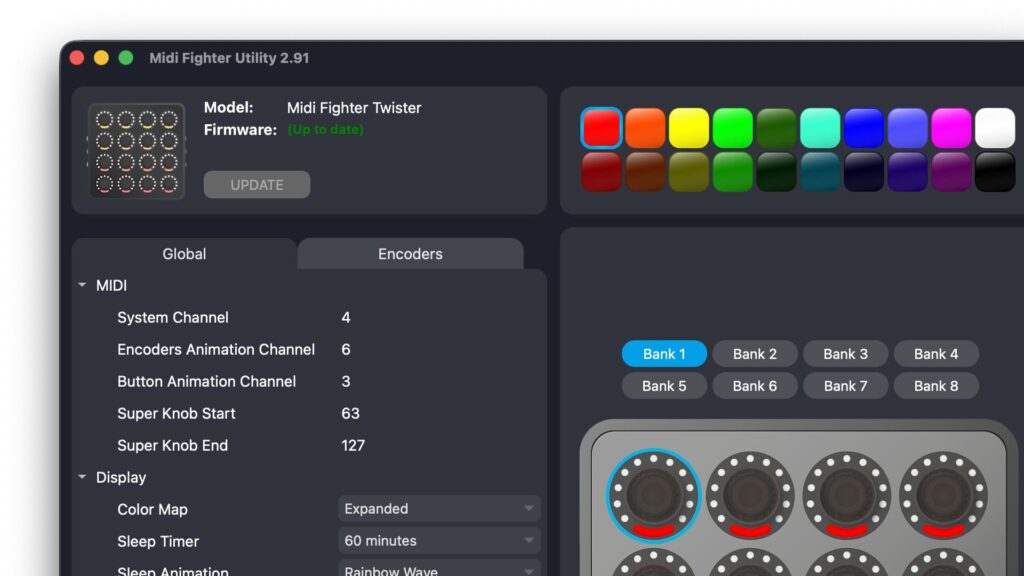The width and height of the screenshot is (1024, 576).
Task: Edit the Super Knob Start value 63
Action: pyautogui.click(x=350, y=413)
